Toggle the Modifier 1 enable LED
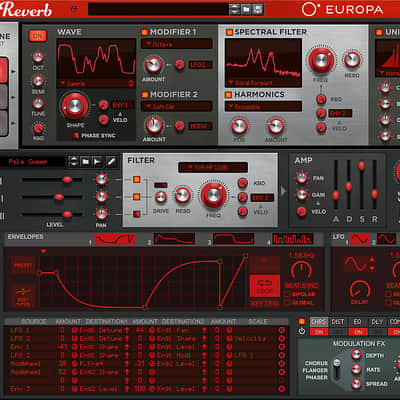 coord(145,32)
